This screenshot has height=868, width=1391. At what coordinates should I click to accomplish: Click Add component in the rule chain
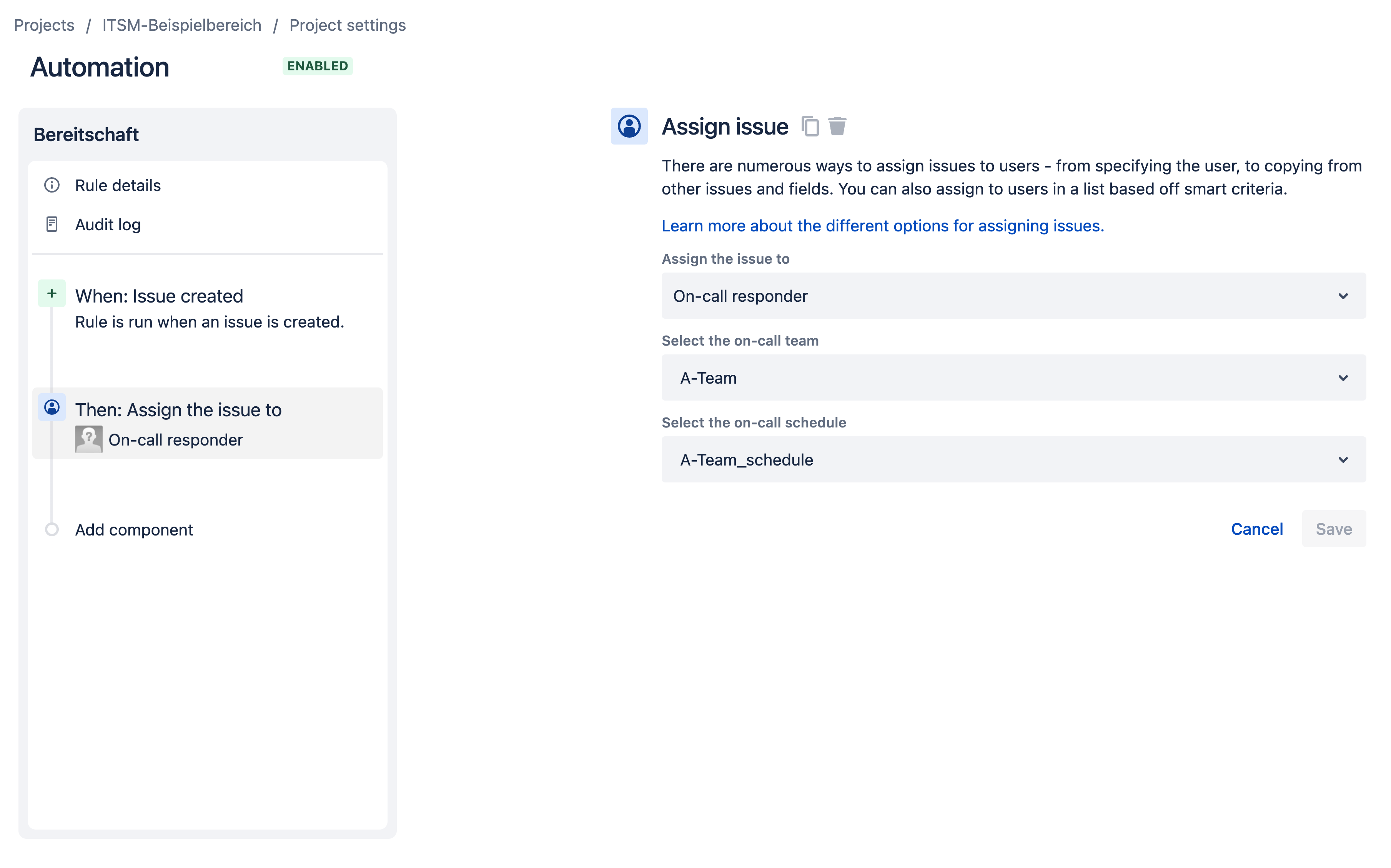pos(134,529)
